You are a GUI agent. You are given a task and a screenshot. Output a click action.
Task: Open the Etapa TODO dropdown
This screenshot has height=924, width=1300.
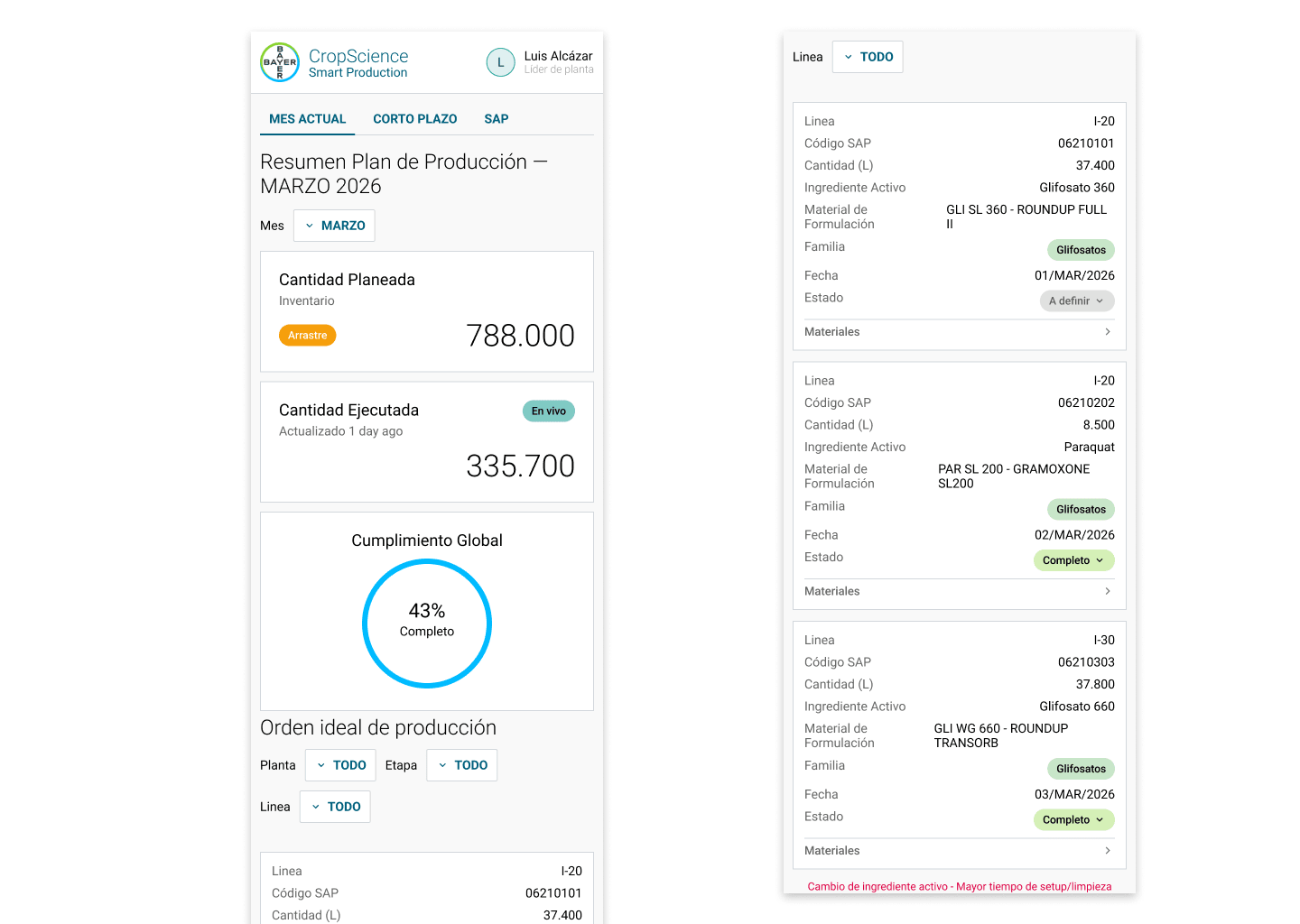(462, 765)
